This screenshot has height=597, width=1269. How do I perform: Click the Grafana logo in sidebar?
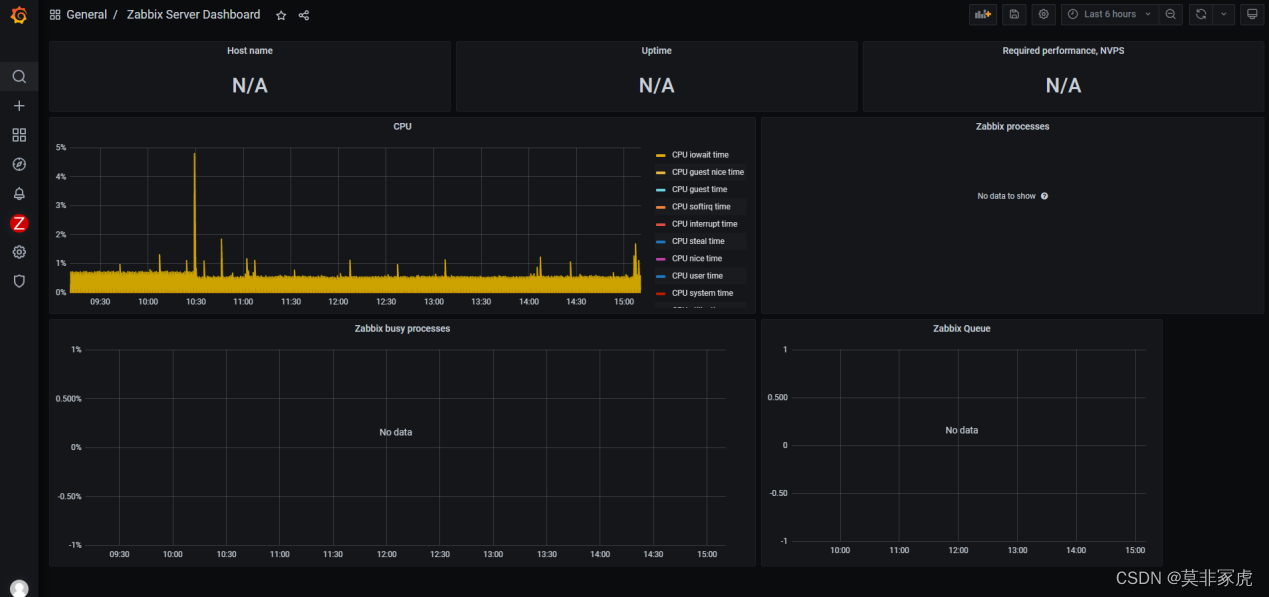(x=19, y=17)
